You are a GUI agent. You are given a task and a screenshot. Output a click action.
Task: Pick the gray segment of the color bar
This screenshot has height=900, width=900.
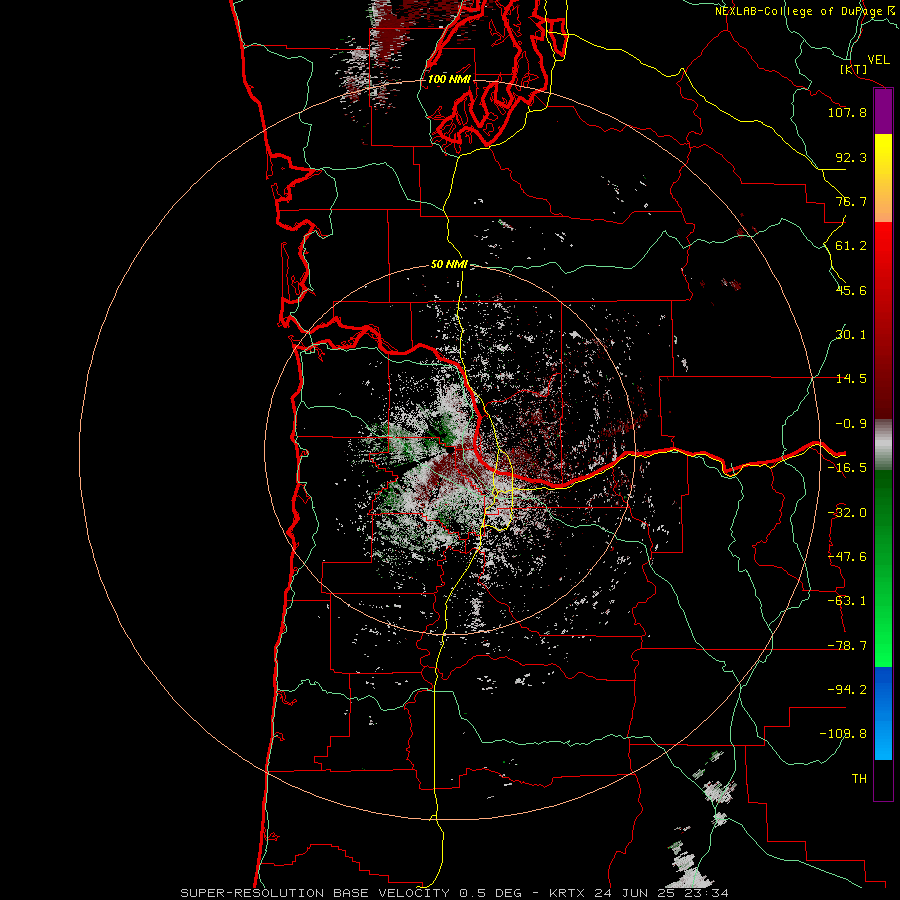click(x=883, y=445)
